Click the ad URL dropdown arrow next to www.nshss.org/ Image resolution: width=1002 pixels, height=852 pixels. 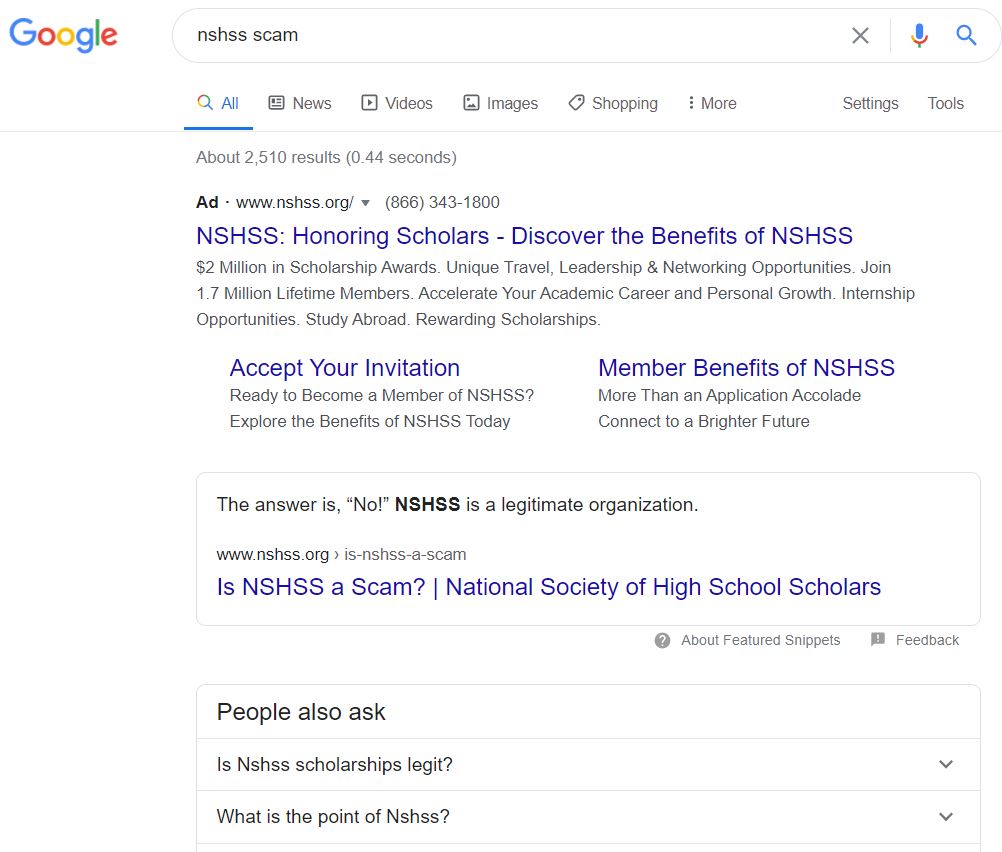(366, 203)
